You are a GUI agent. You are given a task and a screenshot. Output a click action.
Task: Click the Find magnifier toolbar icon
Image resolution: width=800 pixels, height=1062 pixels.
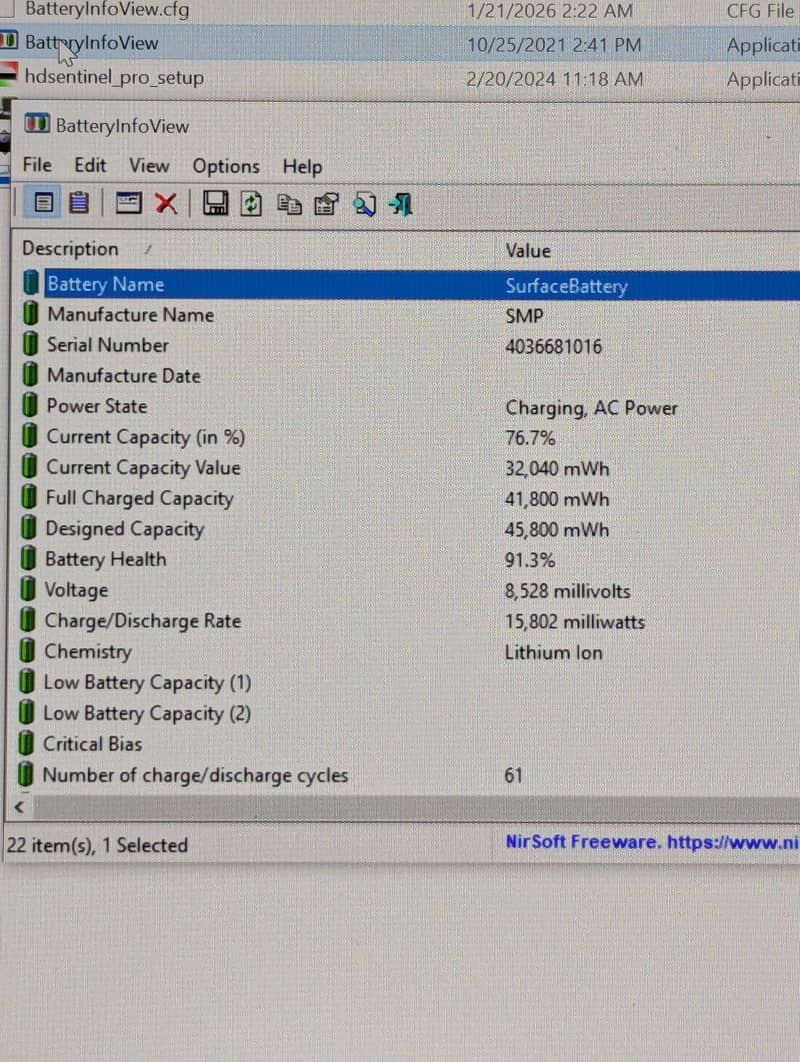point(364,204)
